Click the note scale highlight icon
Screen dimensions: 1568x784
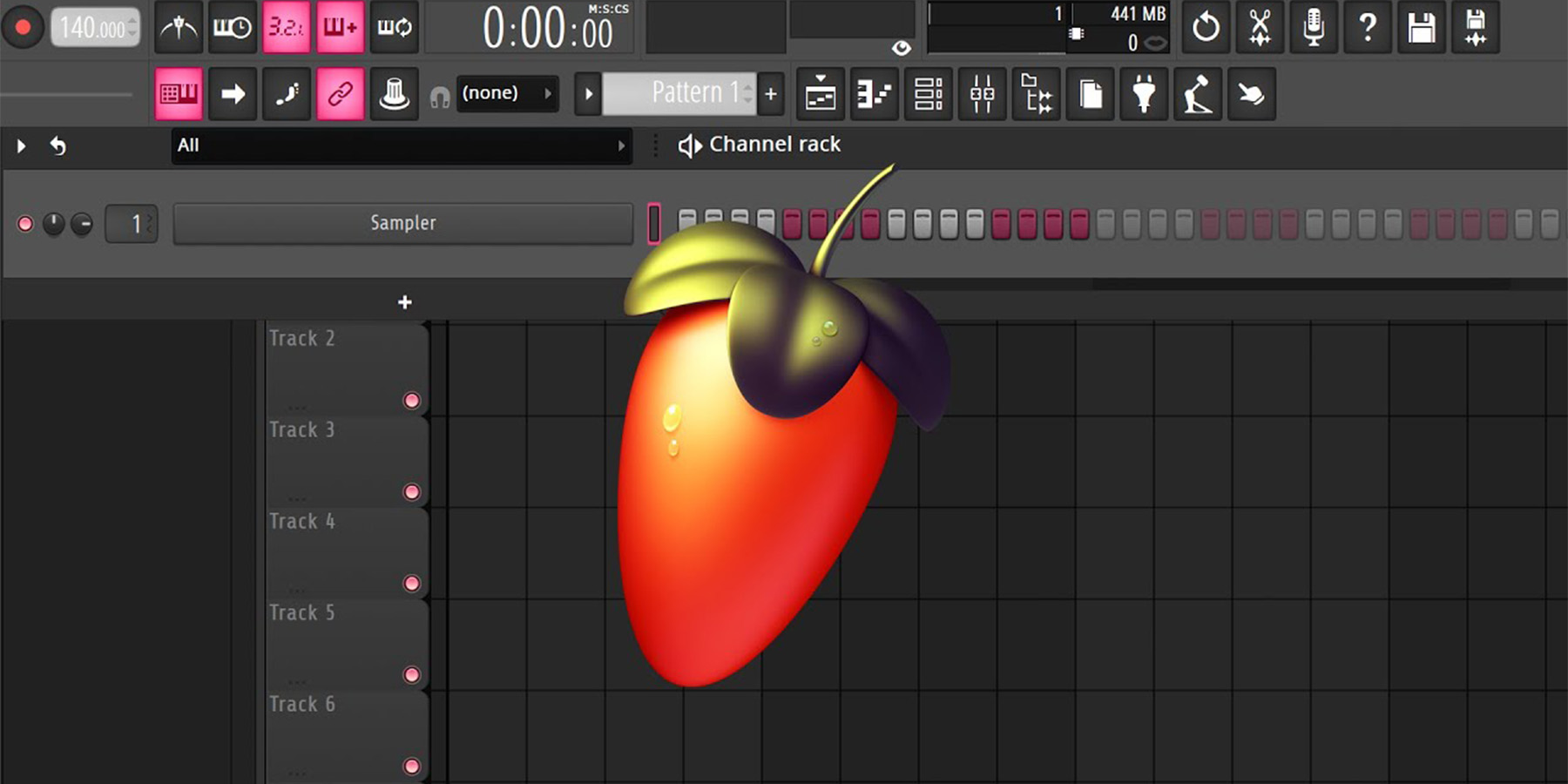click(x=287, y=93)
